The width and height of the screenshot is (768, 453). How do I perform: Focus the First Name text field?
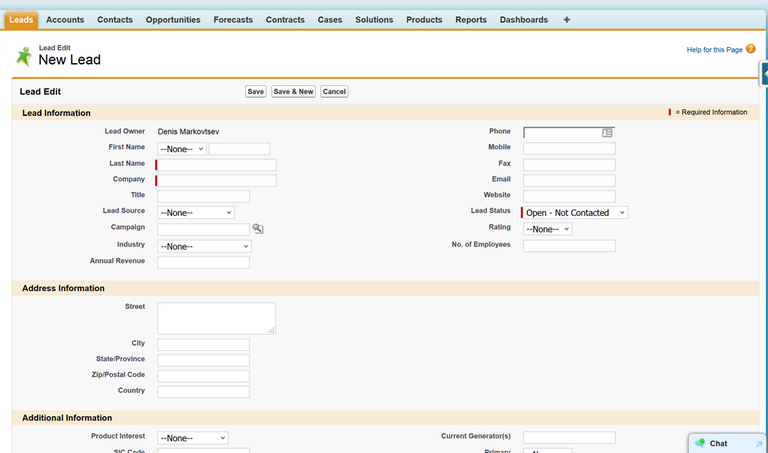[x=239, y=149]
